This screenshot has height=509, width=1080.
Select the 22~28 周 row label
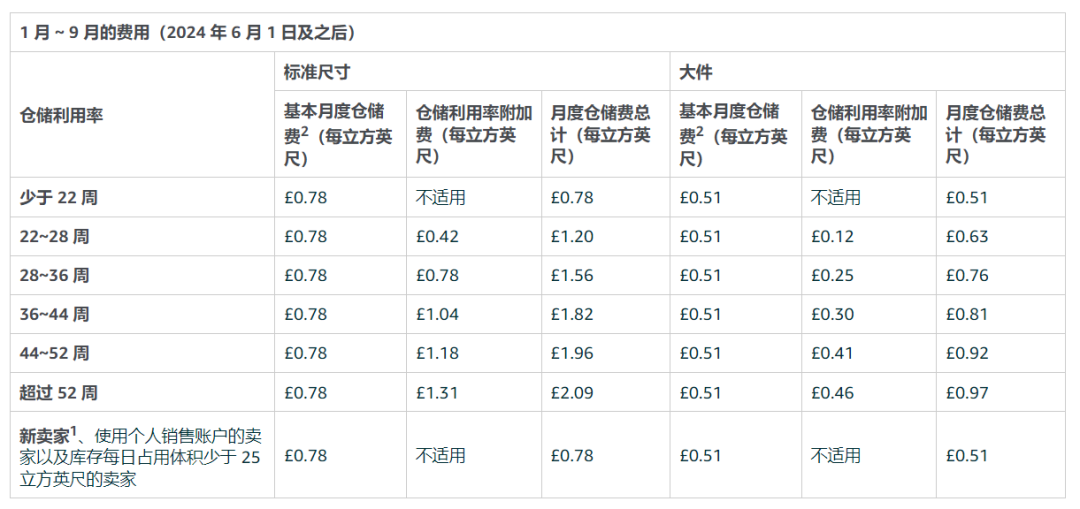tap(55, 237)
